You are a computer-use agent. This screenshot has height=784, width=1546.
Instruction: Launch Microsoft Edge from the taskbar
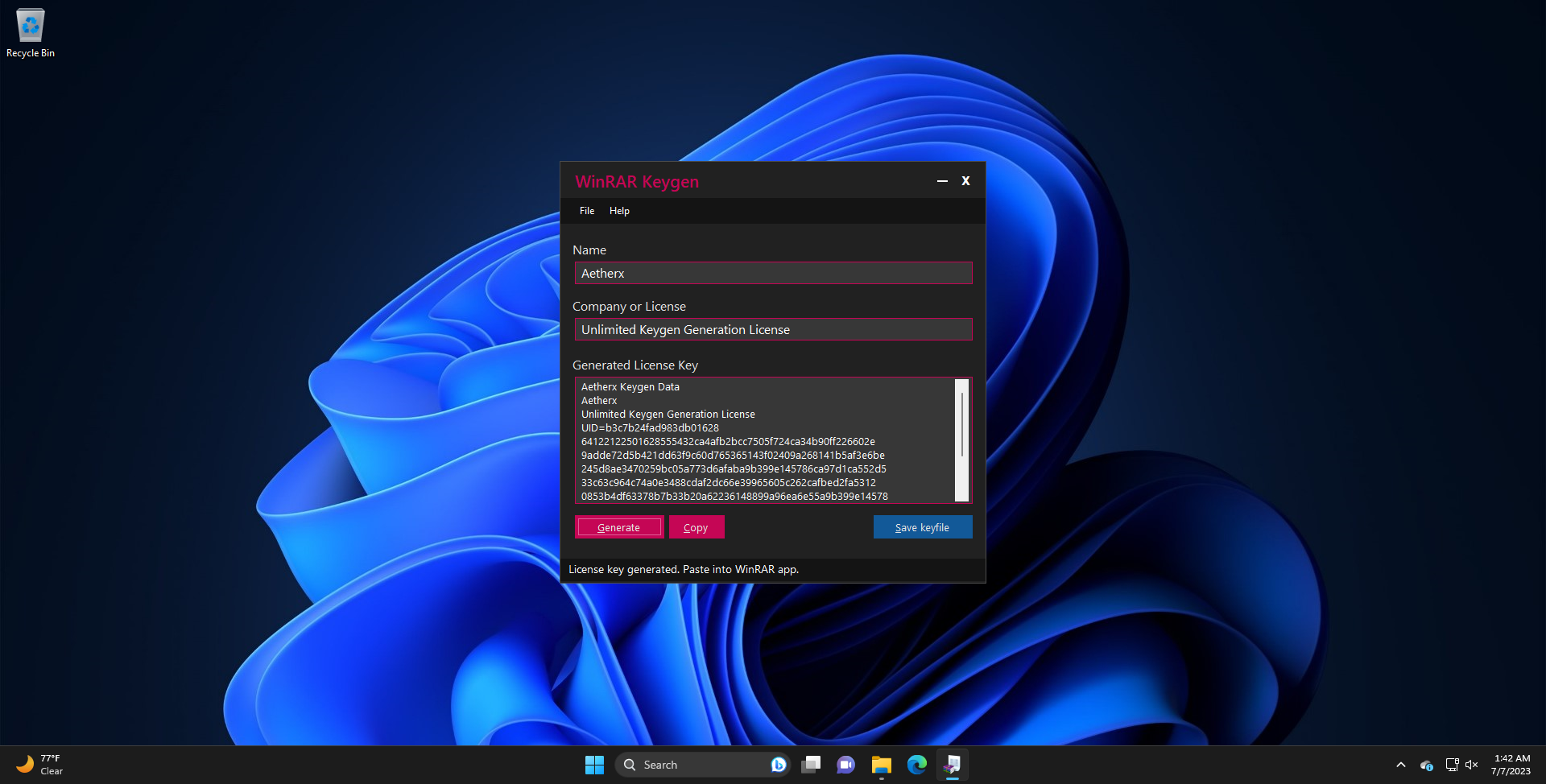916,765
